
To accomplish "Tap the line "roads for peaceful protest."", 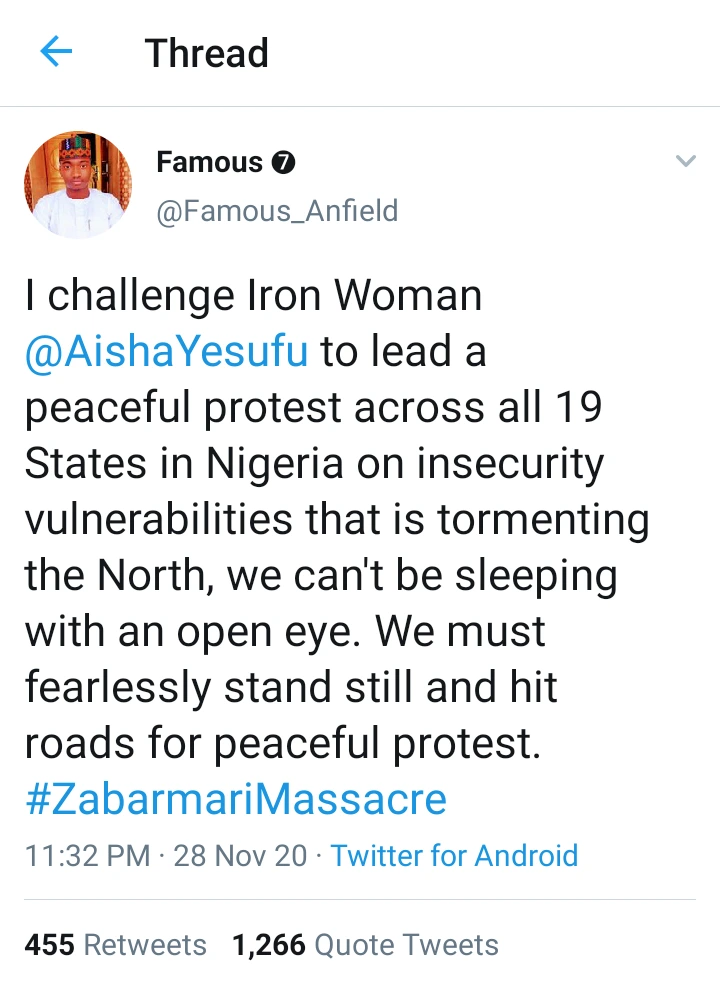I will coord(282,743).
